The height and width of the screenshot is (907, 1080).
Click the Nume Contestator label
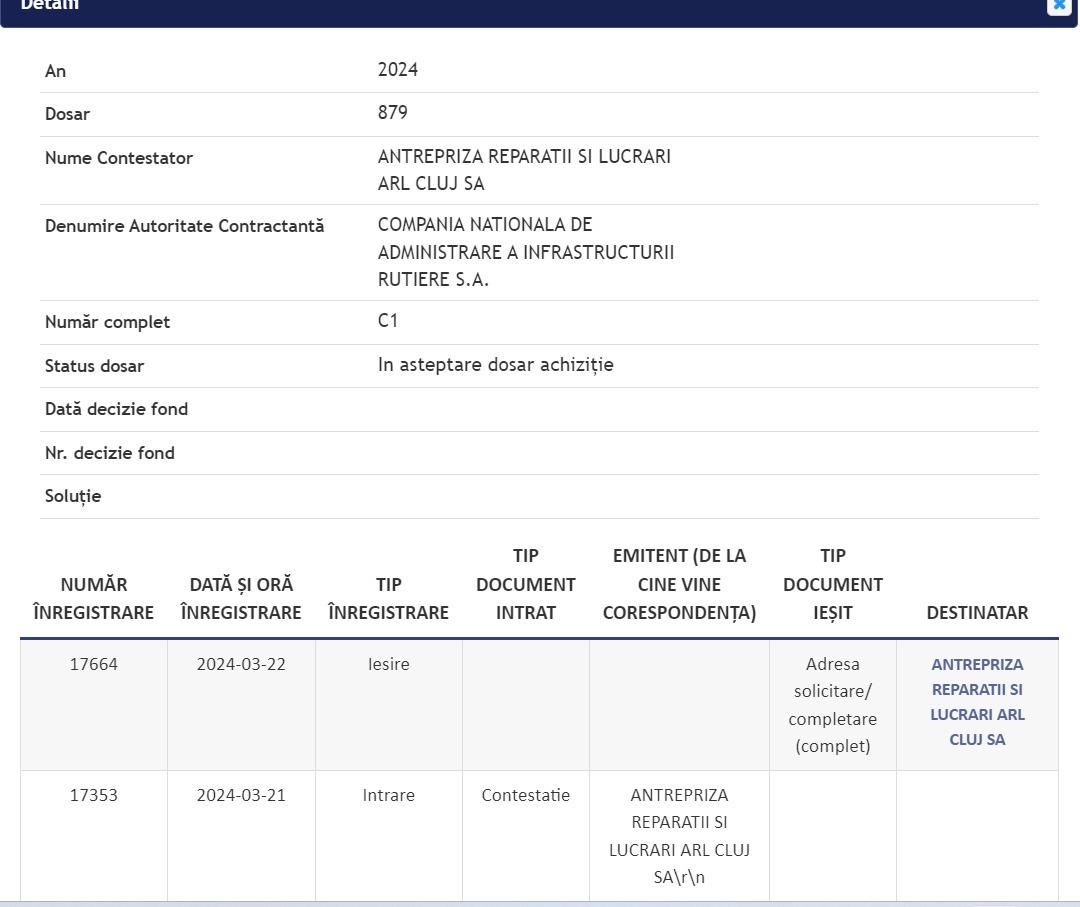[x=118, y=158]
